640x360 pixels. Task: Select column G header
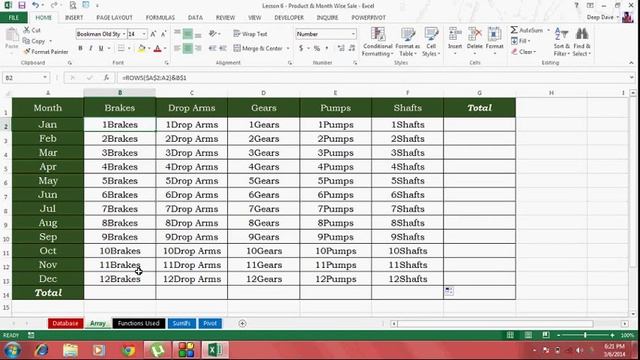479,93
